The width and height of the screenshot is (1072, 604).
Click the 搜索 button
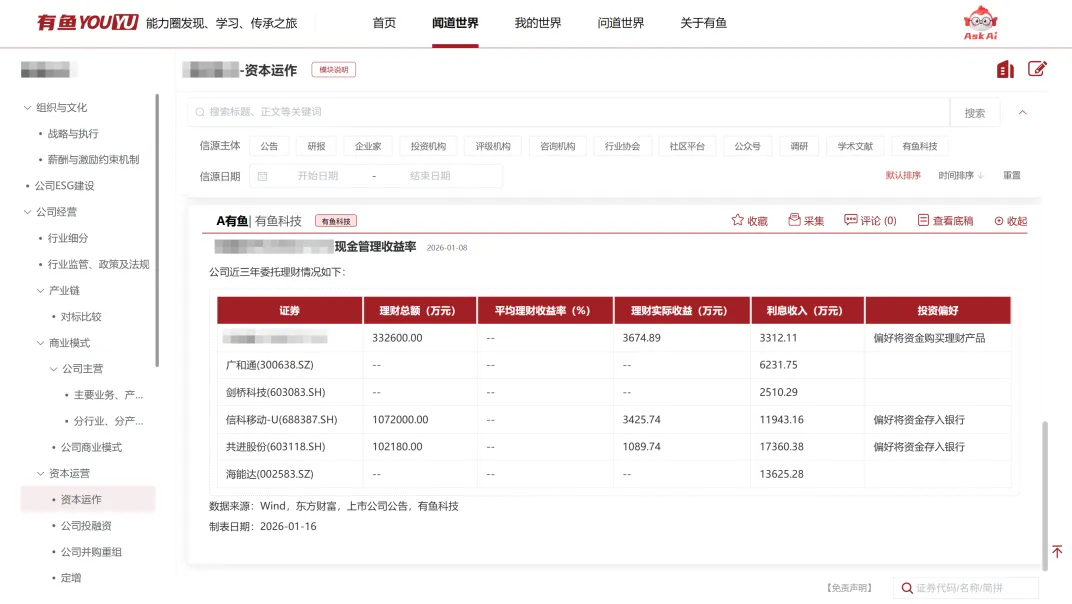click(x=975, y=113)
